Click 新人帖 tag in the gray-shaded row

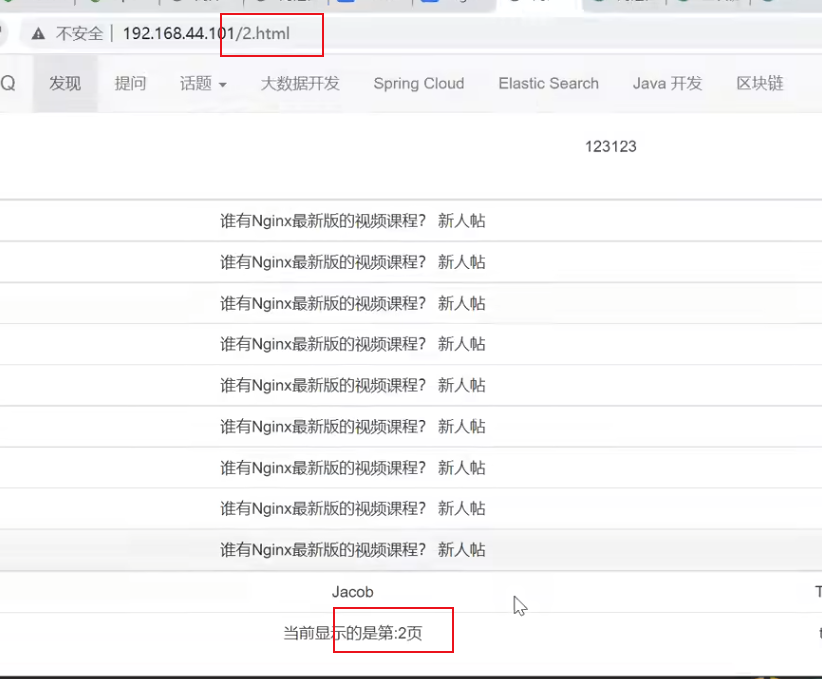tap(462, 550)
